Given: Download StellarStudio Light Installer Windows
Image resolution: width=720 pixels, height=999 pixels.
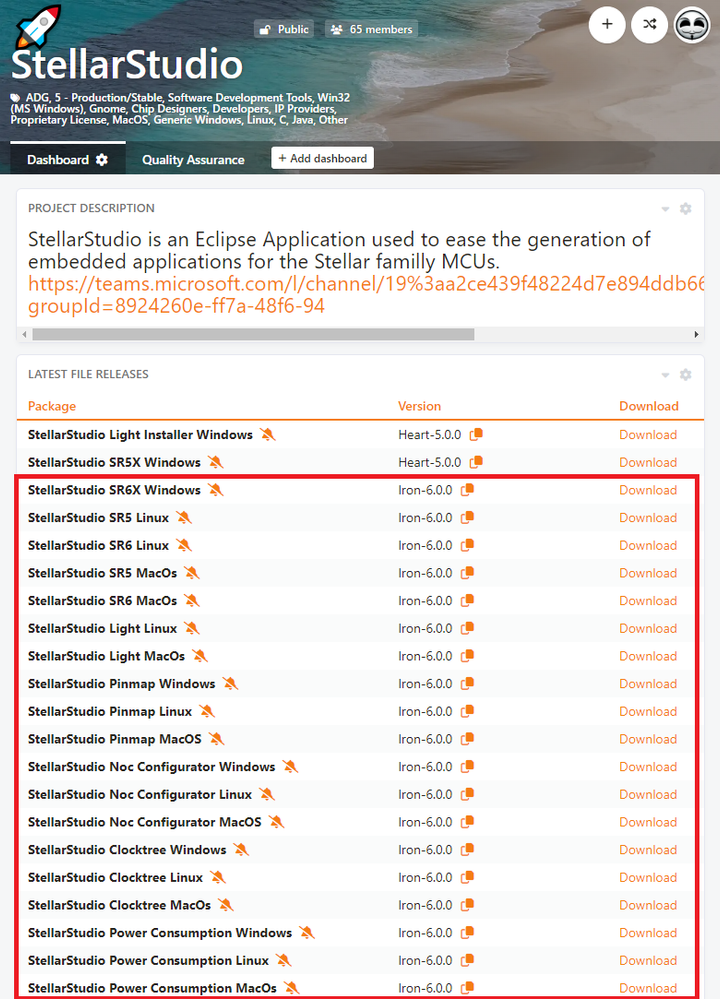Looking at the screenshot, I should coord(648,435).
